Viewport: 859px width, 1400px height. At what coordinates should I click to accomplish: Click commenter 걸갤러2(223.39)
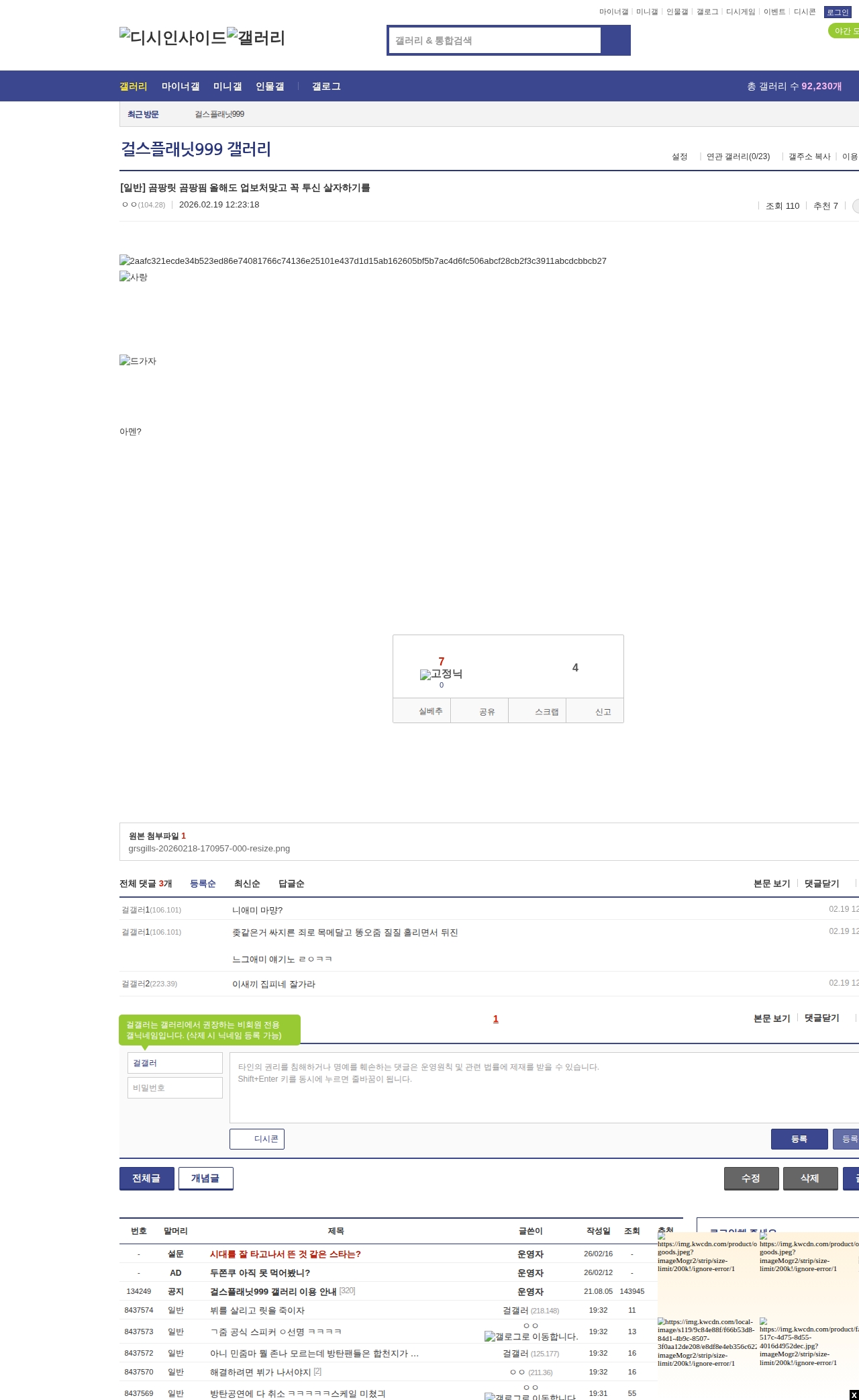click(x=149, y=984)
